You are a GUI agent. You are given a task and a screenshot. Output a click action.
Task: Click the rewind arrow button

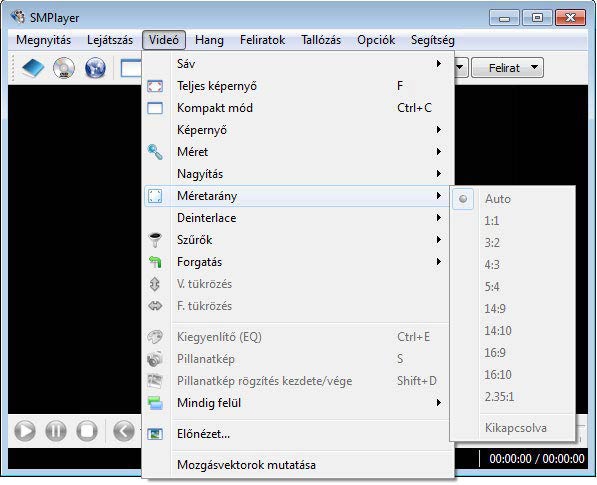pyautogui.click(x=124, y=431)
